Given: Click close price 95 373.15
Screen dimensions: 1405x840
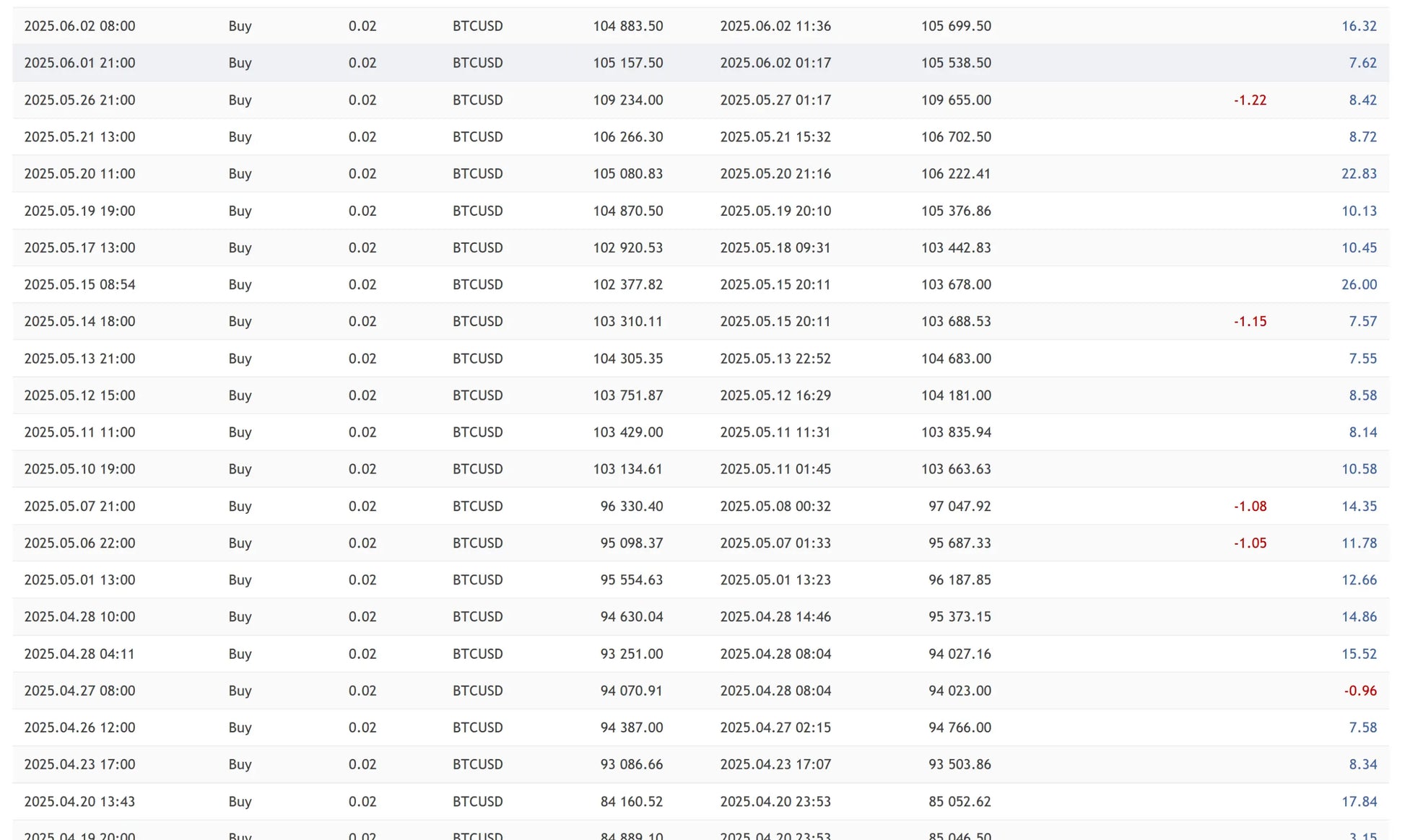Looking at the screenshot, I should pos(960,617).
